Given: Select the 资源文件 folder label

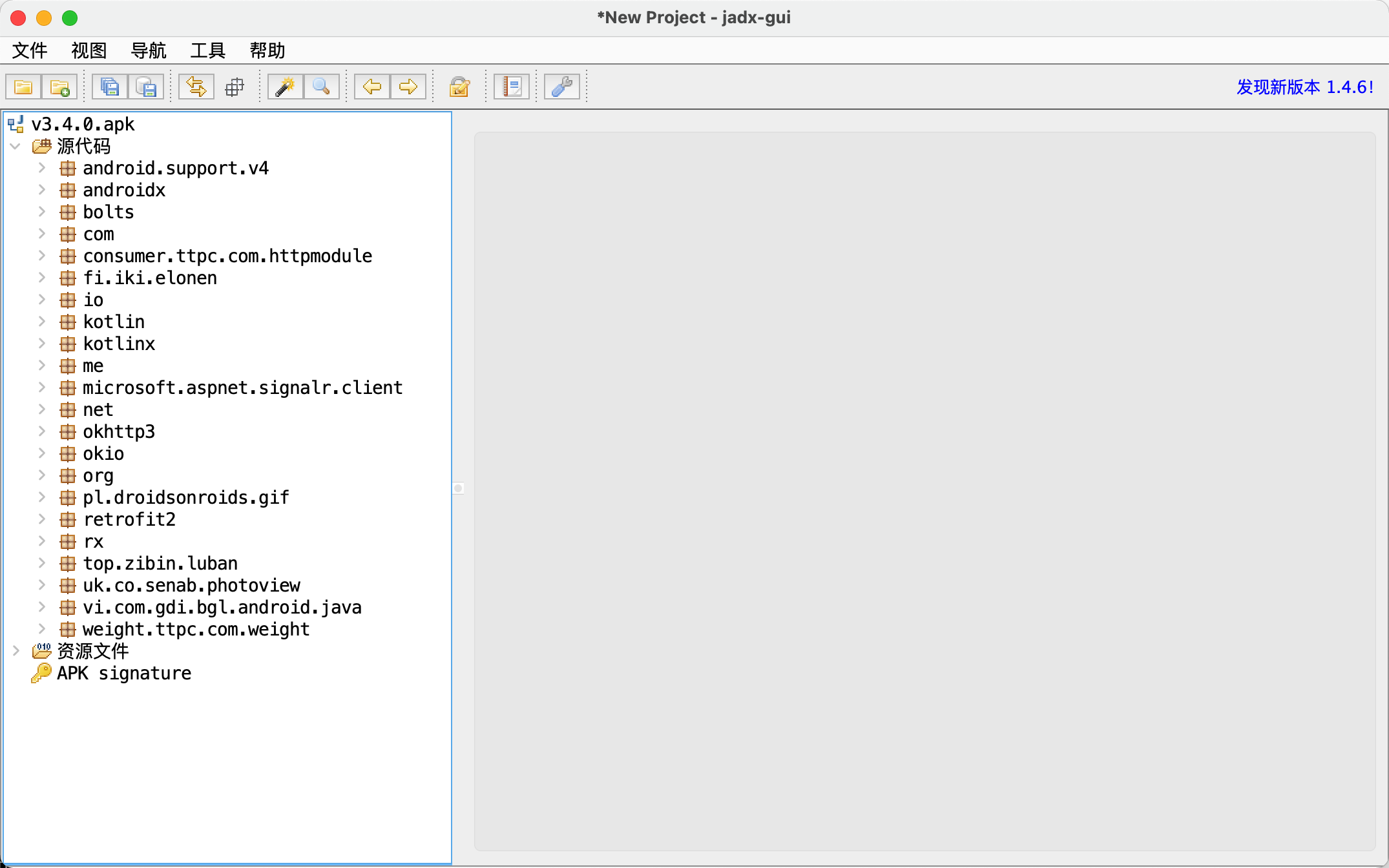Looking at the screenshot, I should coord(93,652).
